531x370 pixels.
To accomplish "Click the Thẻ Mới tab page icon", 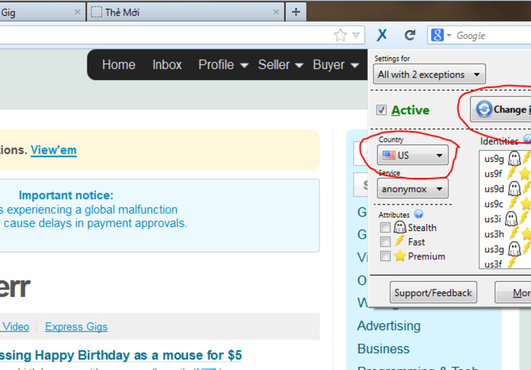I will coord(96,12).
